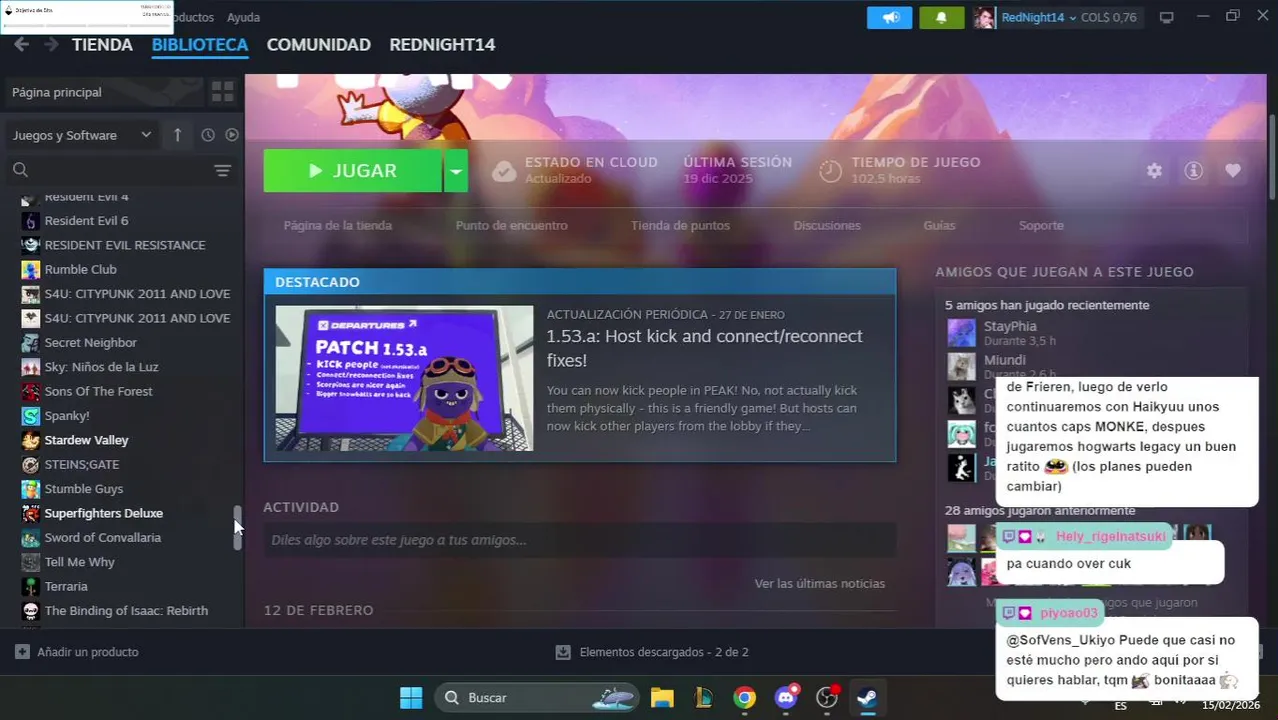
Task: Select Sword of Convallaria in library
Action: pyautogui.click(x=102, y=537)
